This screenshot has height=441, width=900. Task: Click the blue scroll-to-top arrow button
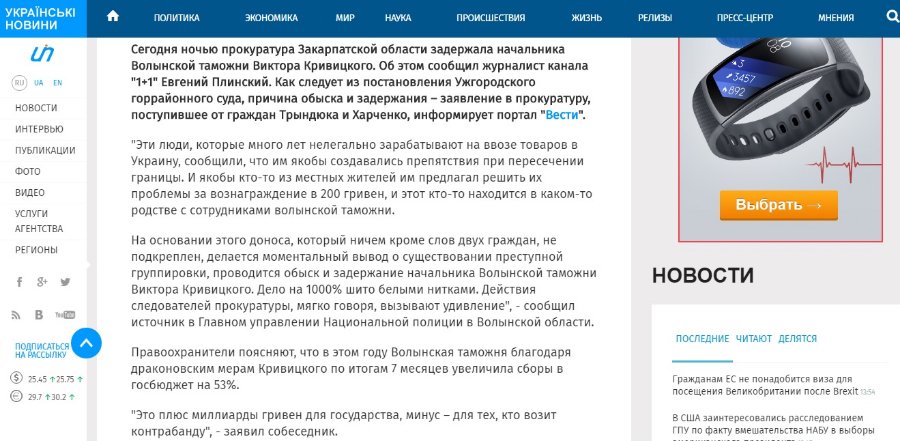[86, 344]
